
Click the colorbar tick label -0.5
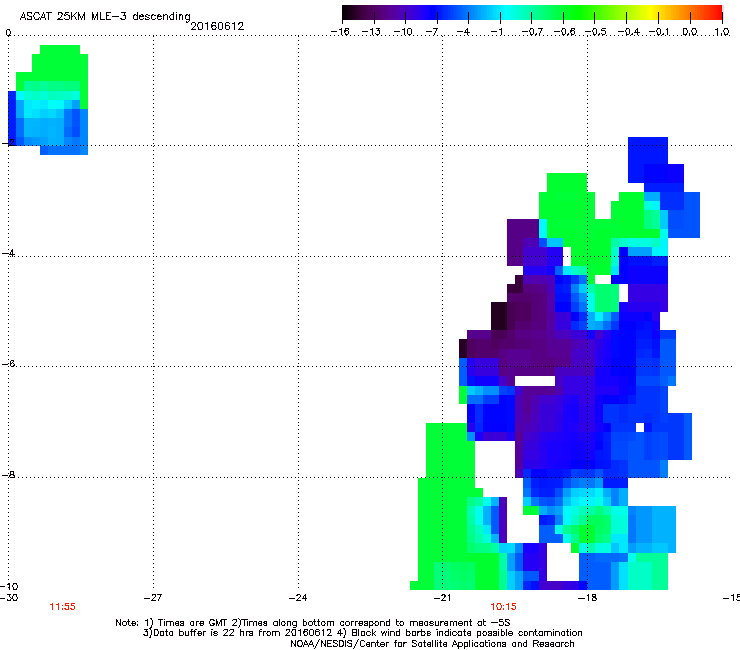596,32
